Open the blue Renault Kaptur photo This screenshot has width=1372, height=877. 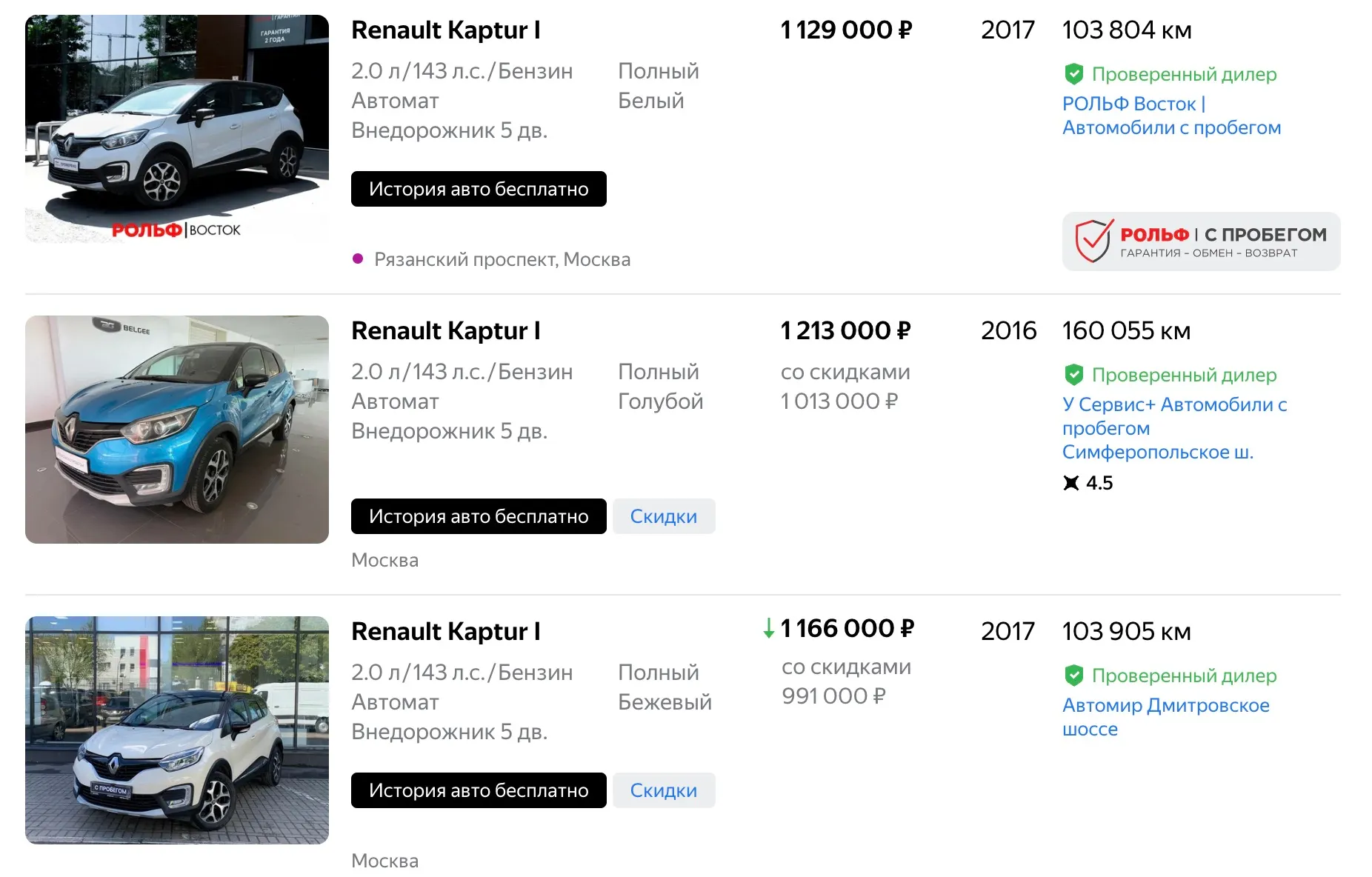177,430
